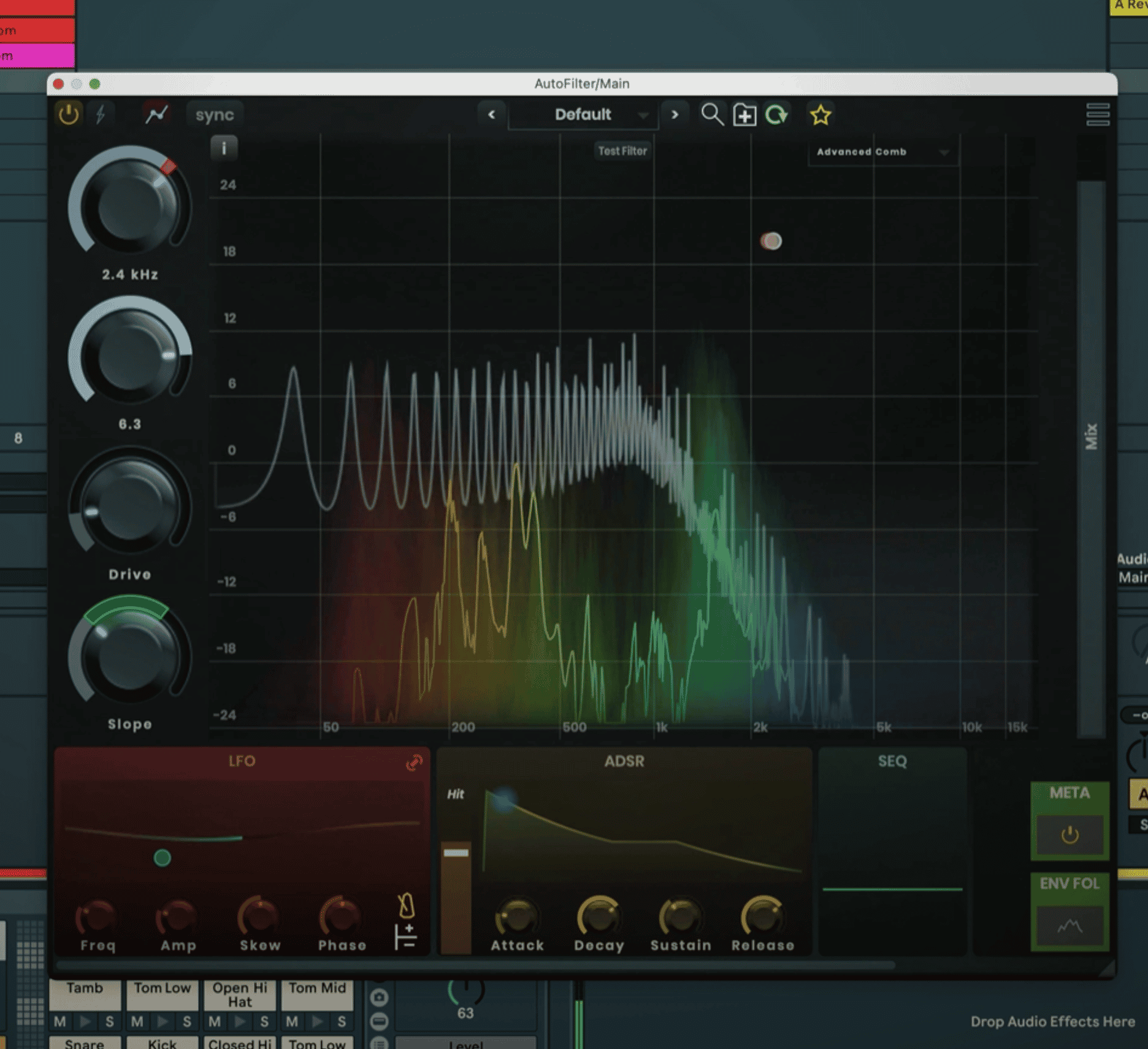Viewport: 1148px width, 1049px height.
Task: Mute the Tamb pad
Action: click(x=60, y=1022)
